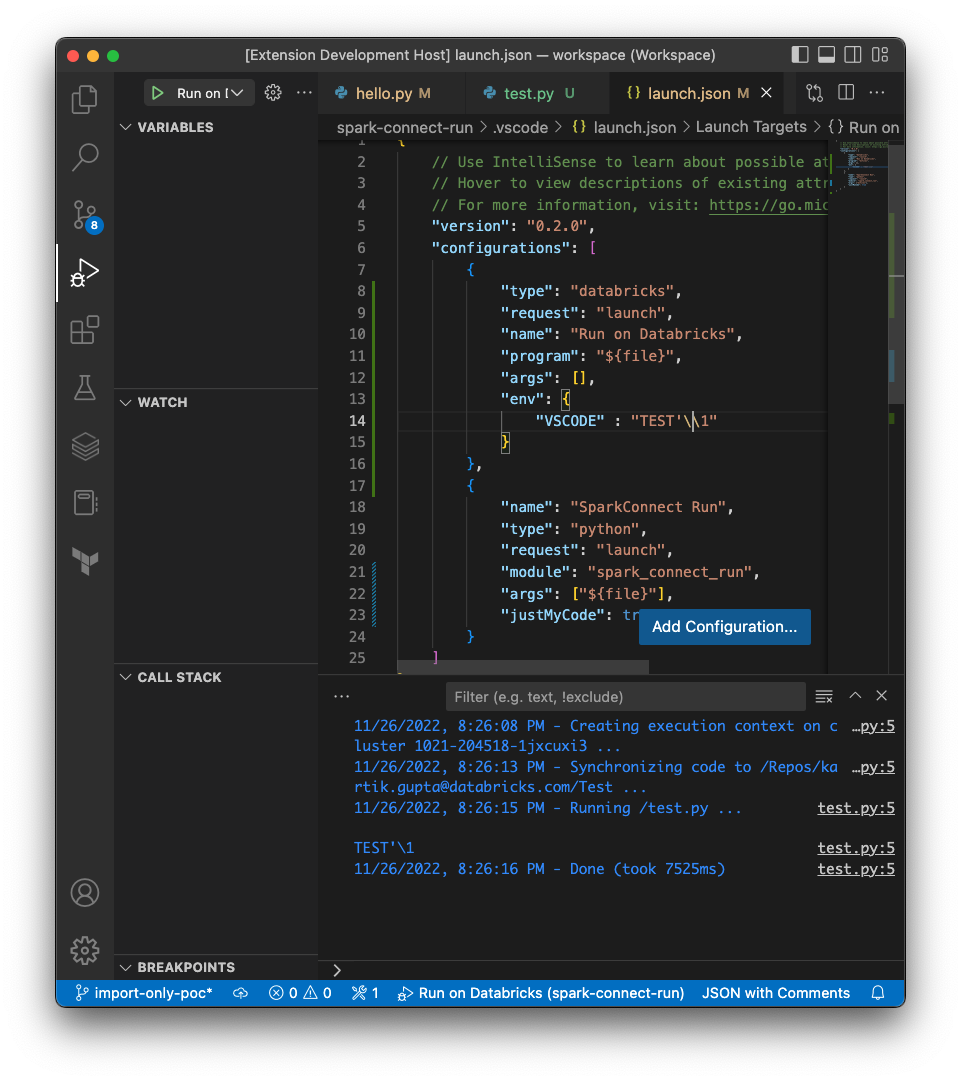
Task: Toggle the bottom panel layout icon
Action: pos(827,54)
